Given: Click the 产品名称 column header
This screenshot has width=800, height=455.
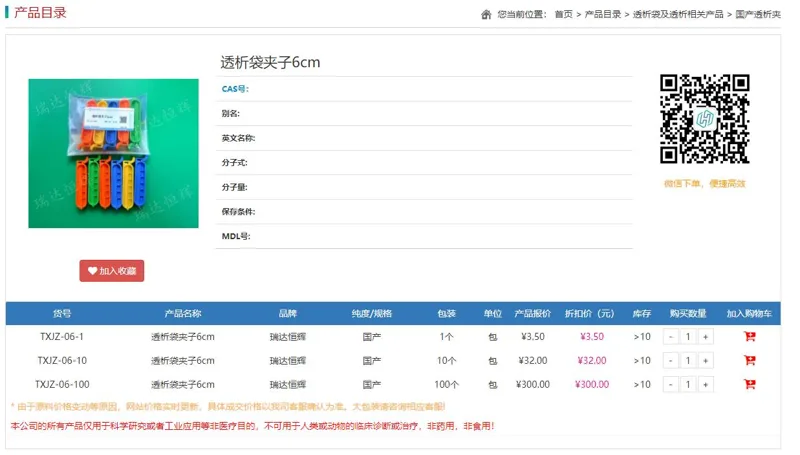Looking at the screenshot, I should (183, 314).
